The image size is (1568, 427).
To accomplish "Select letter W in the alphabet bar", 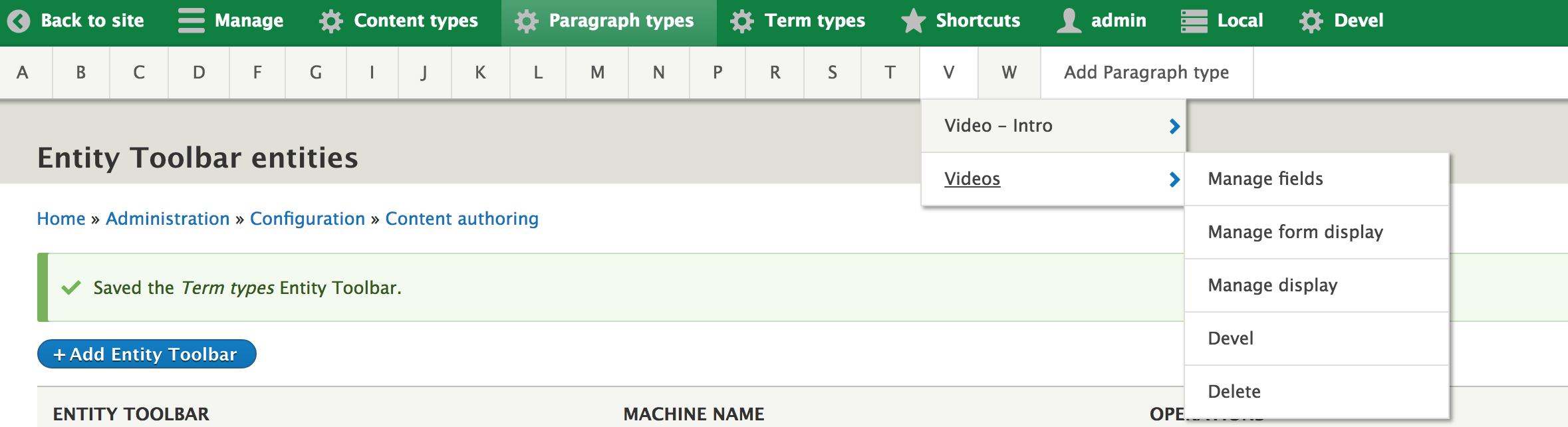I will tap(1009, 72).
